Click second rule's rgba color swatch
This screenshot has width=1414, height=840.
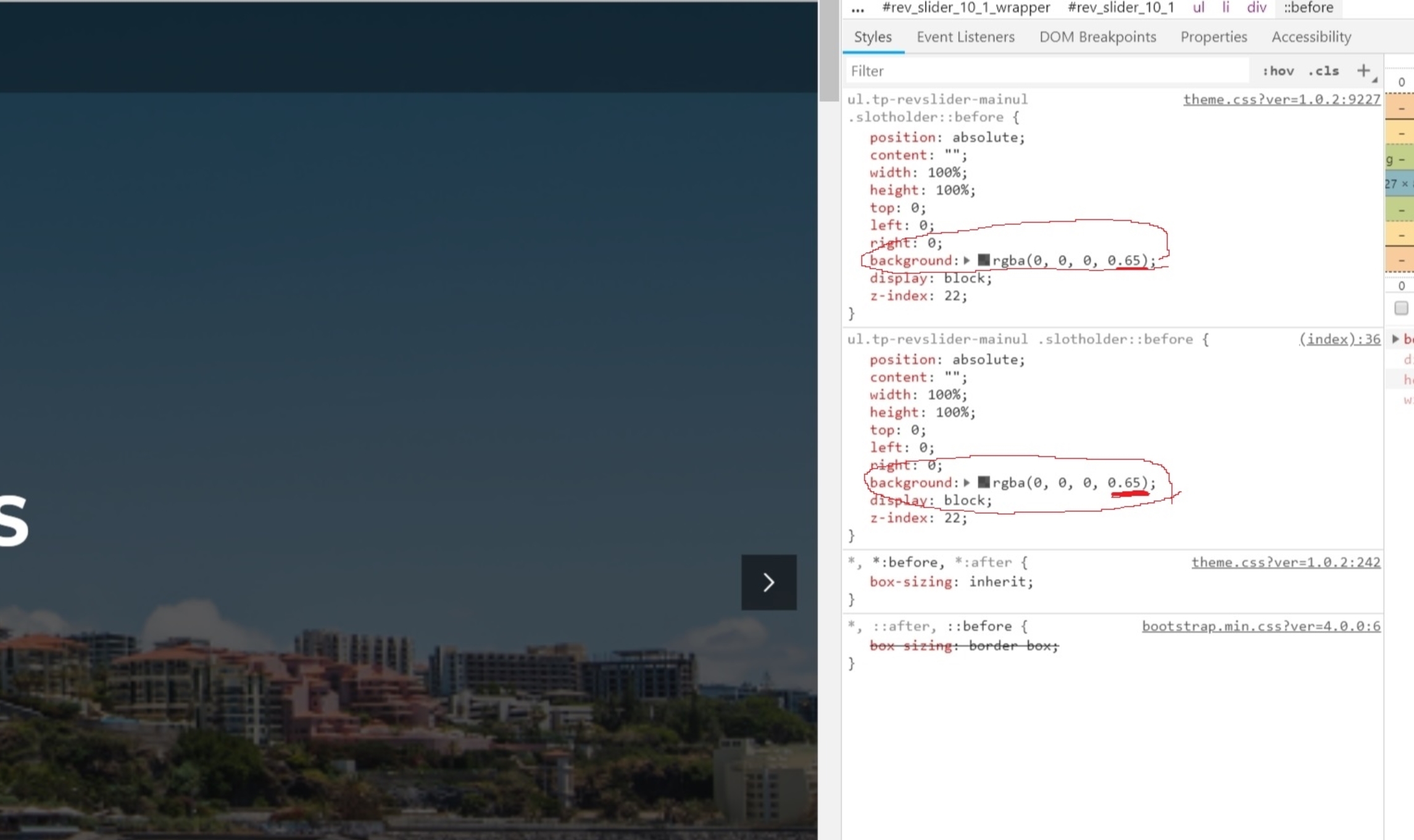[984, 483]
